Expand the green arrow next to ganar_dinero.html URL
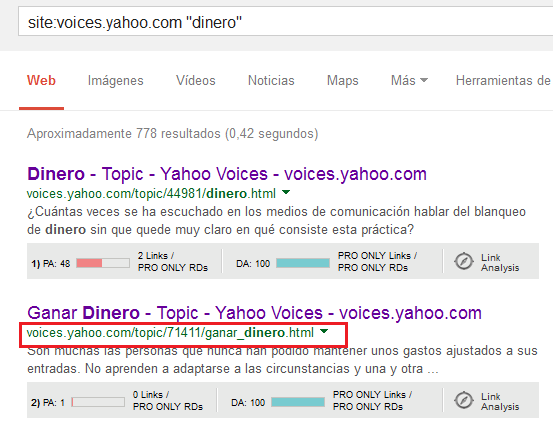The image size is (553, 429). pyautogui.click(x=324, y=331)
